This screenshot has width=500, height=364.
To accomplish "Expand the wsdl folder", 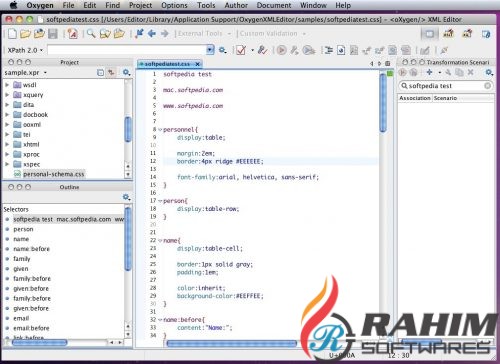I will click(x=7, y=85).
